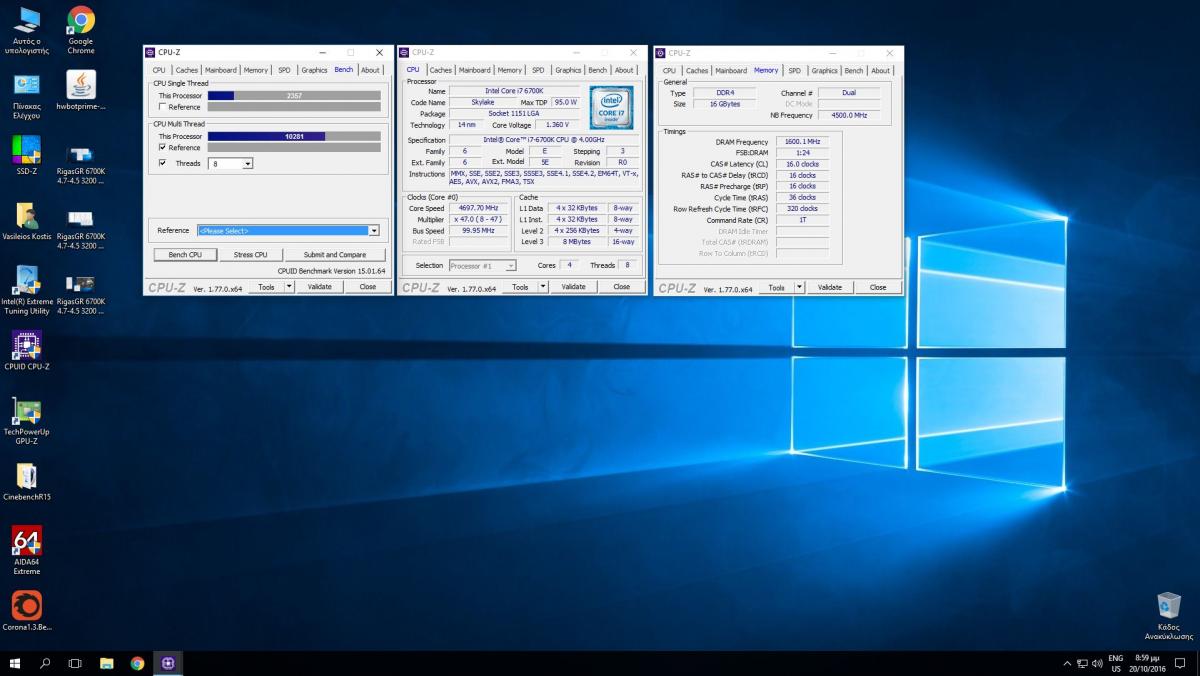The width and height of the screenshot is (1200, 676).
Task: Click the Specification i7-6700K CPU @ 4.00GHz text
Action: (x=544, y=140)
